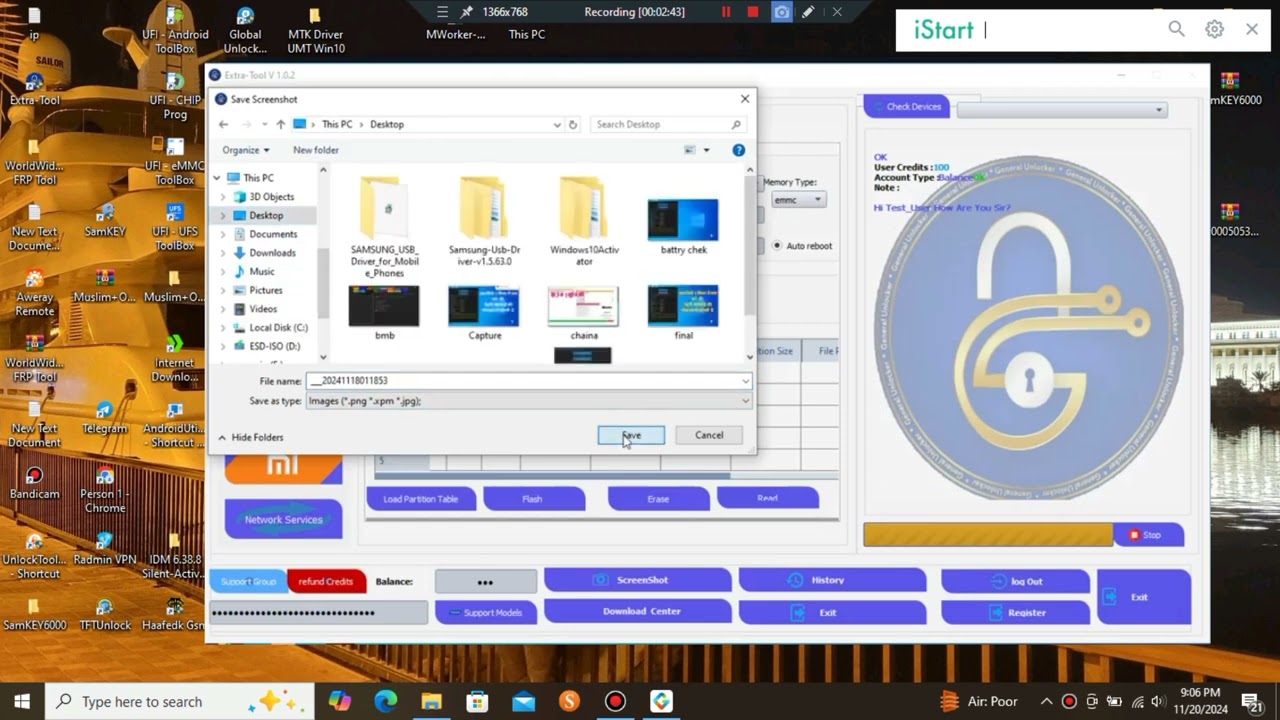Open the change view dropdown arrow
The image size is (1280, 720).
(x=706, y=150)
